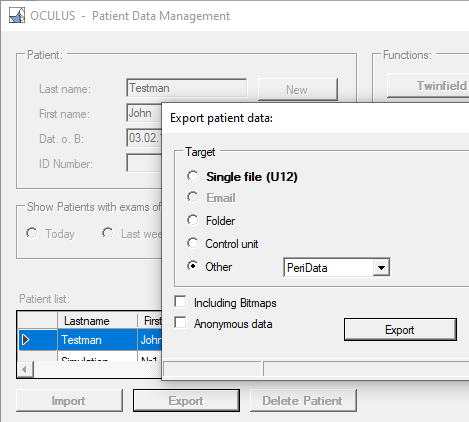469x422 pixels.
Task: Choose the Folder export target
Action: tap(193, 220)
